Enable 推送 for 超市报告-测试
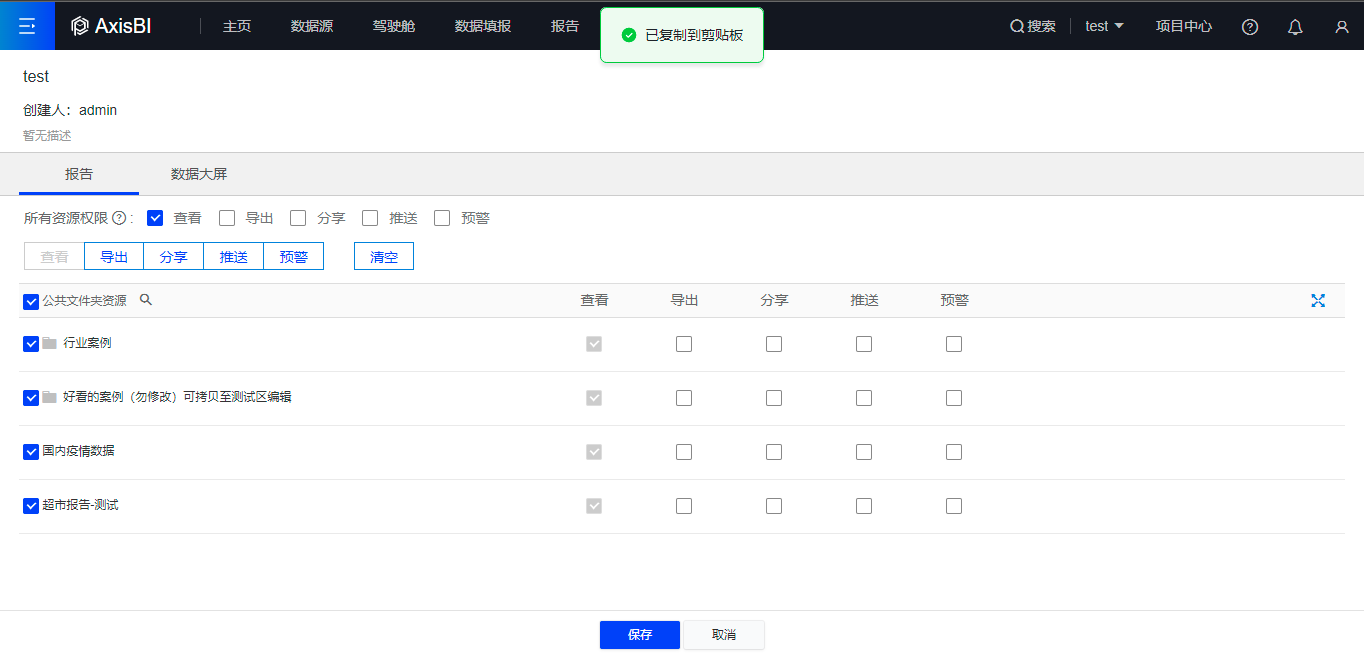Image resolution: width=1364 pixels, height=659 pixels. click(864, 506)
